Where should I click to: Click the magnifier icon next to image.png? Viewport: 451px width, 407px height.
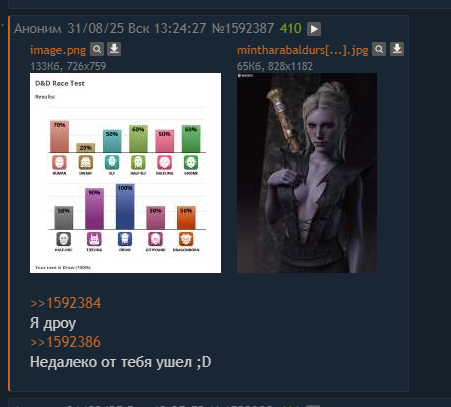tap(97, 49)
